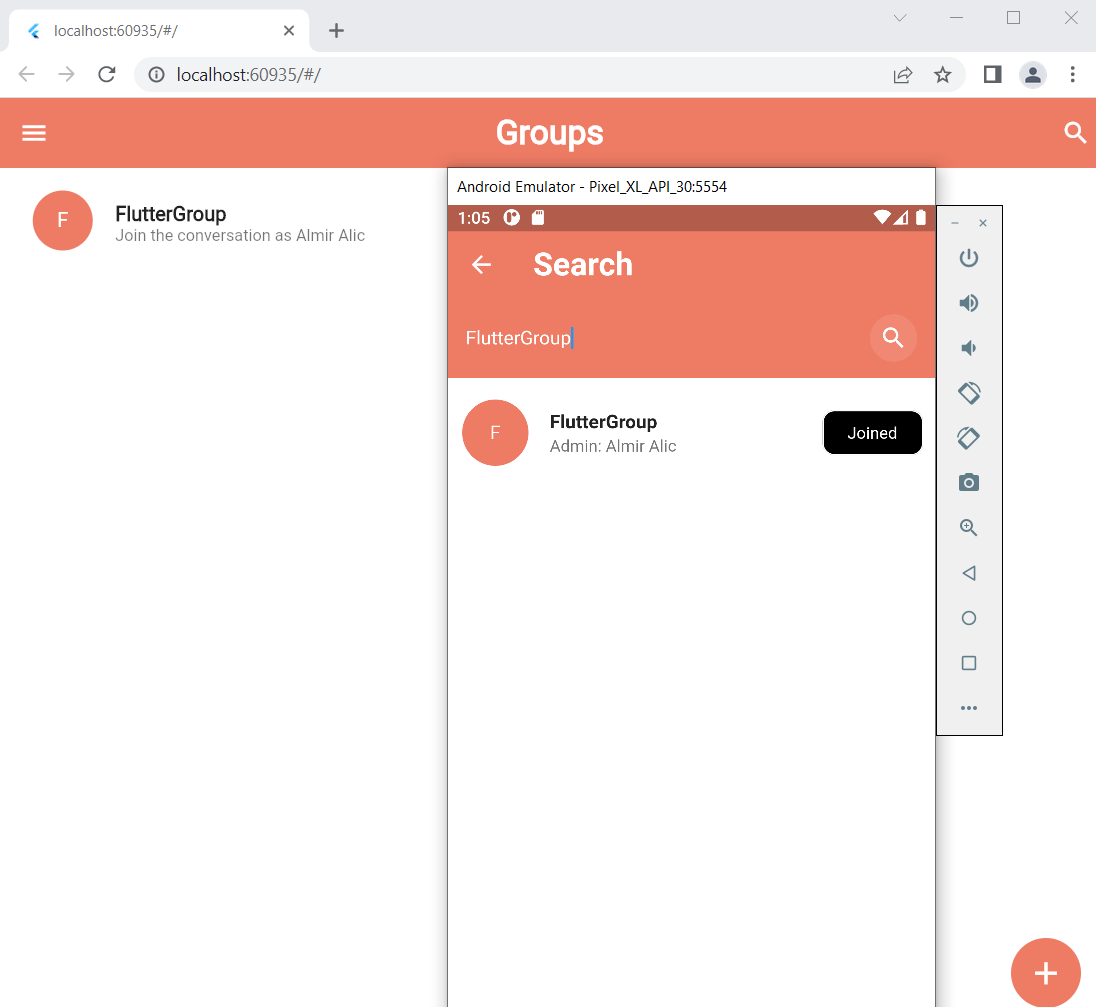Click the F avatar of FlutterGroup in browser

pyautogui.click(x=62, y=220)
